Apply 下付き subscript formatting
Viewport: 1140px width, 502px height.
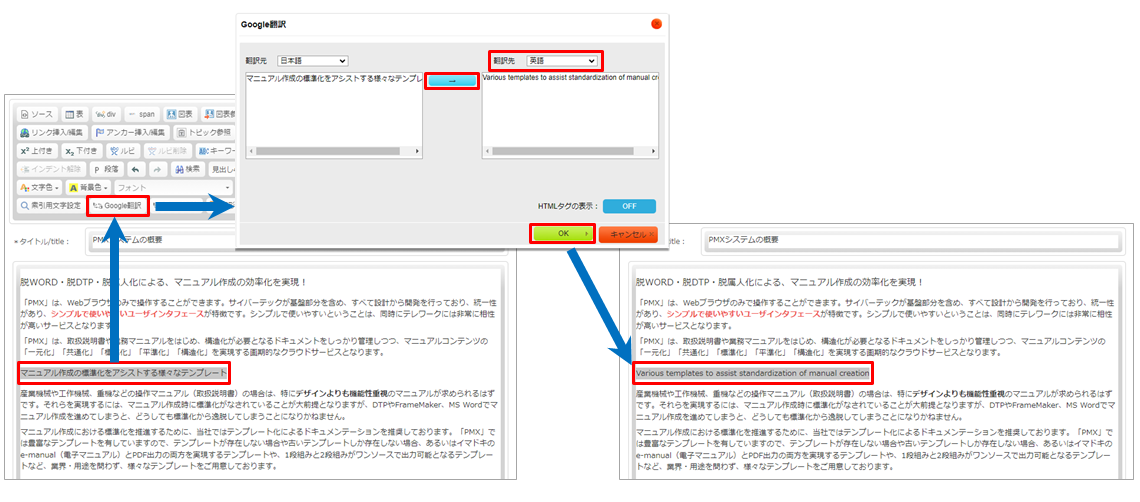[81, 151]
